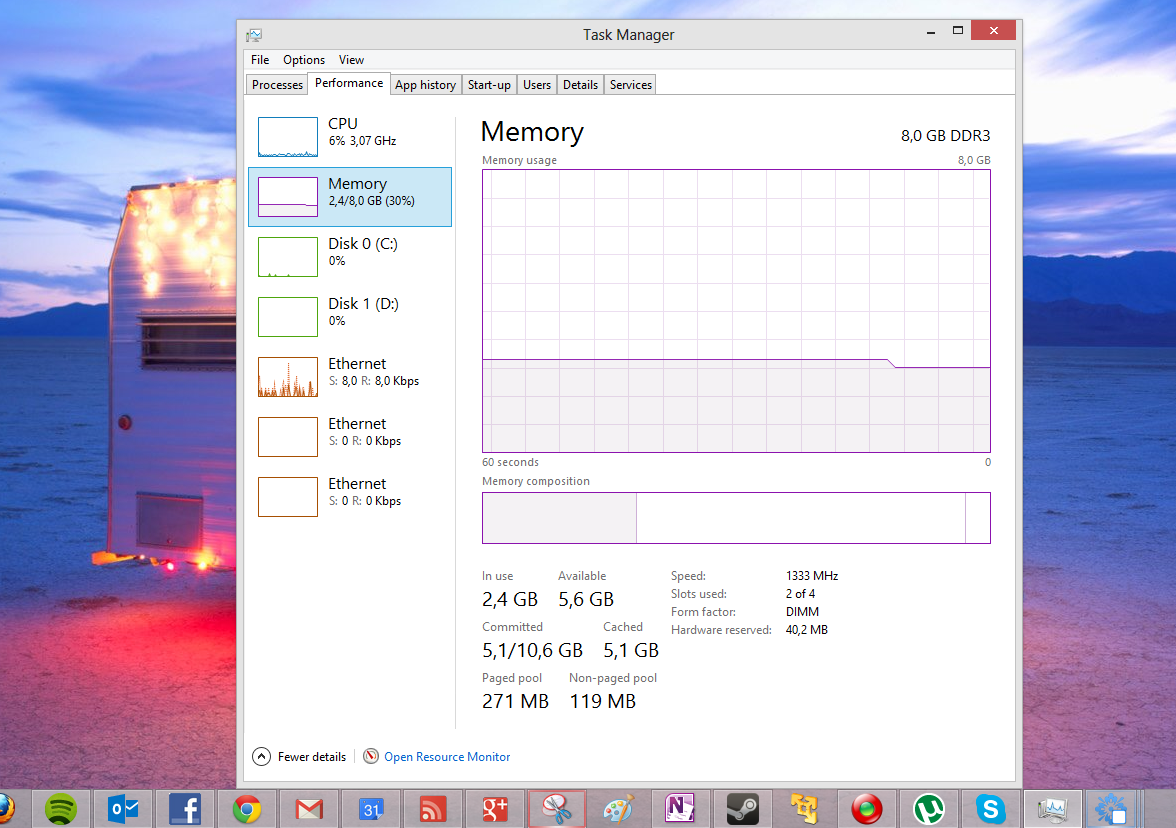Select Memory in the performance sidebar

click(350, 196)
